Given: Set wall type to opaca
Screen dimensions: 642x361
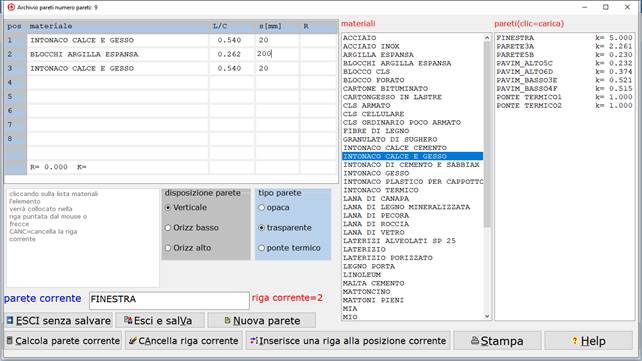Looking at the screenshot, I should 274,208.
